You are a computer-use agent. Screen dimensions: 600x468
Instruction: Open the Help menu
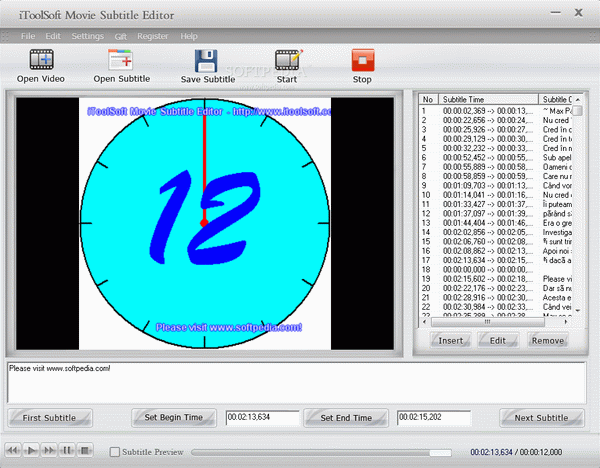tap(189, 36)
